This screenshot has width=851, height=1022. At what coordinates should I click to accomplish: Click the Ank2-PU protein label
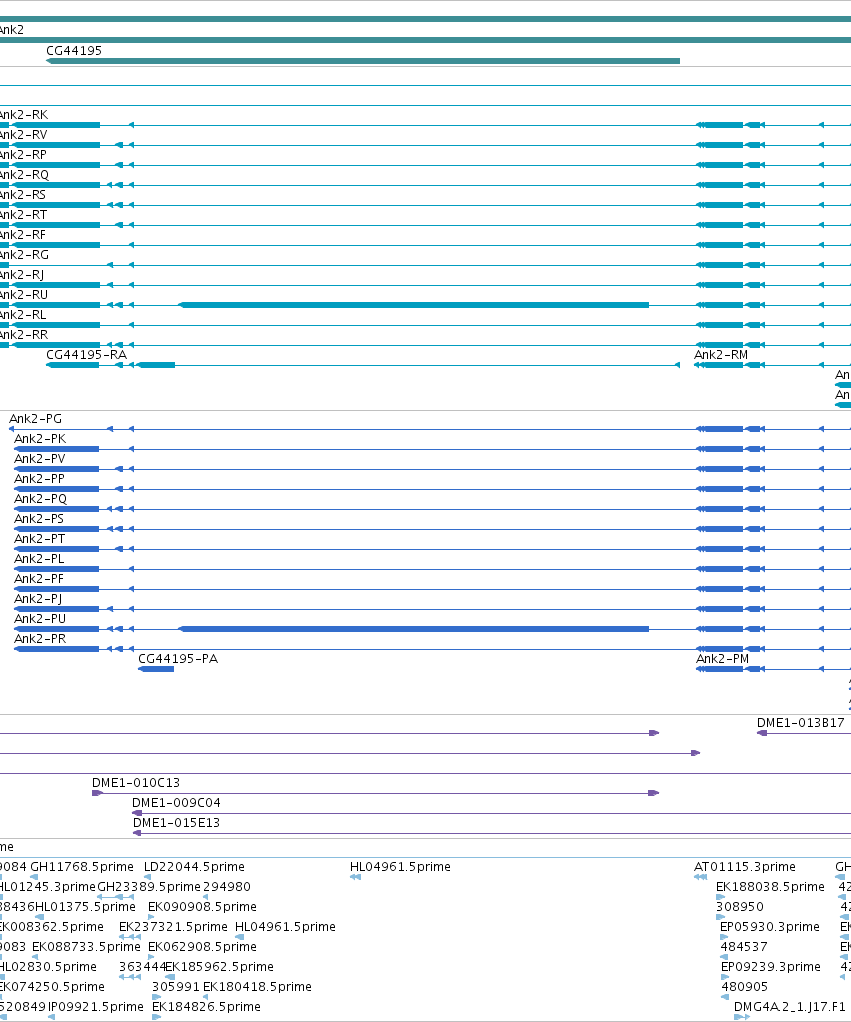click(40, 619)
